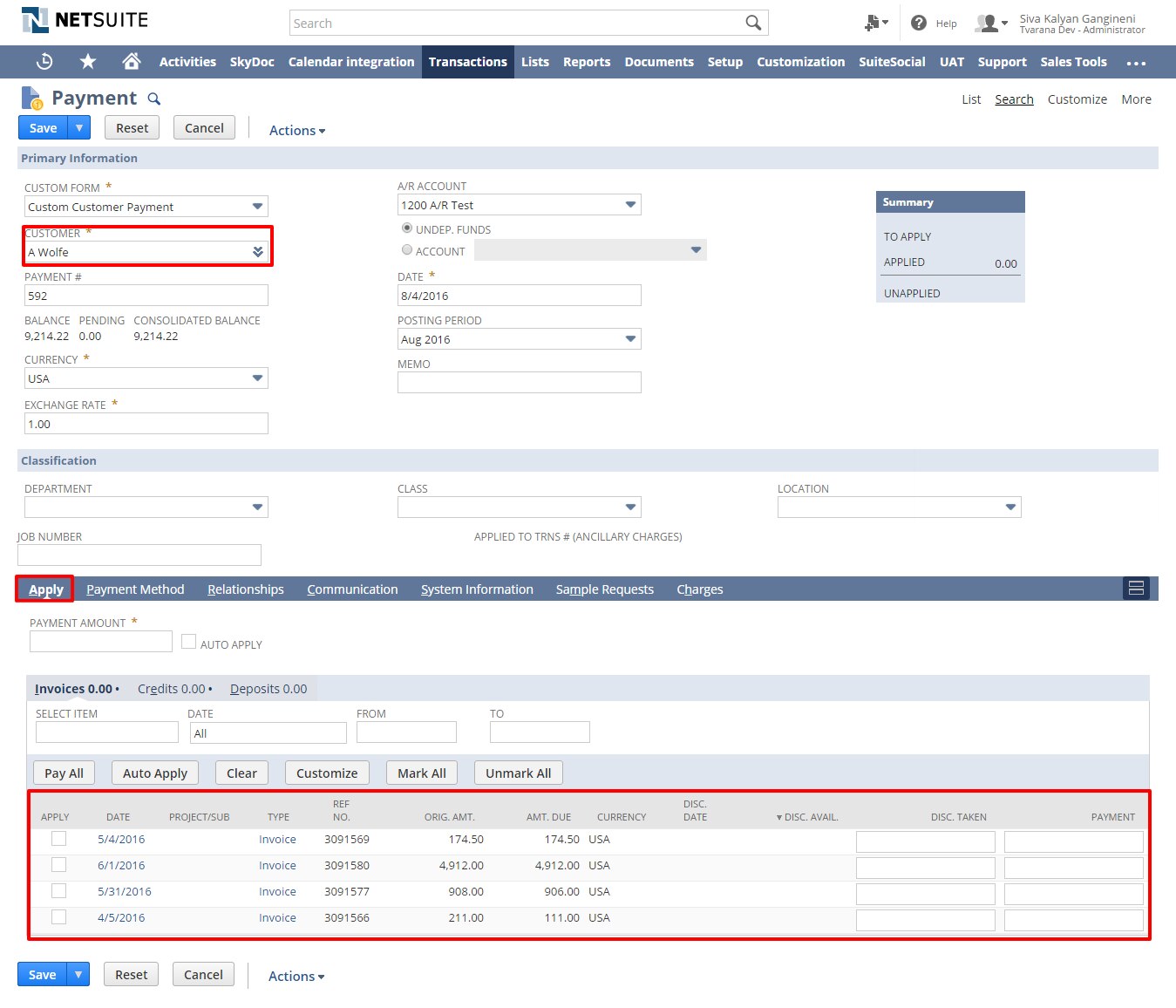
Task: Open more navigation items via ellipsis
Action: pyautogui.click(x=1136, y=63)
